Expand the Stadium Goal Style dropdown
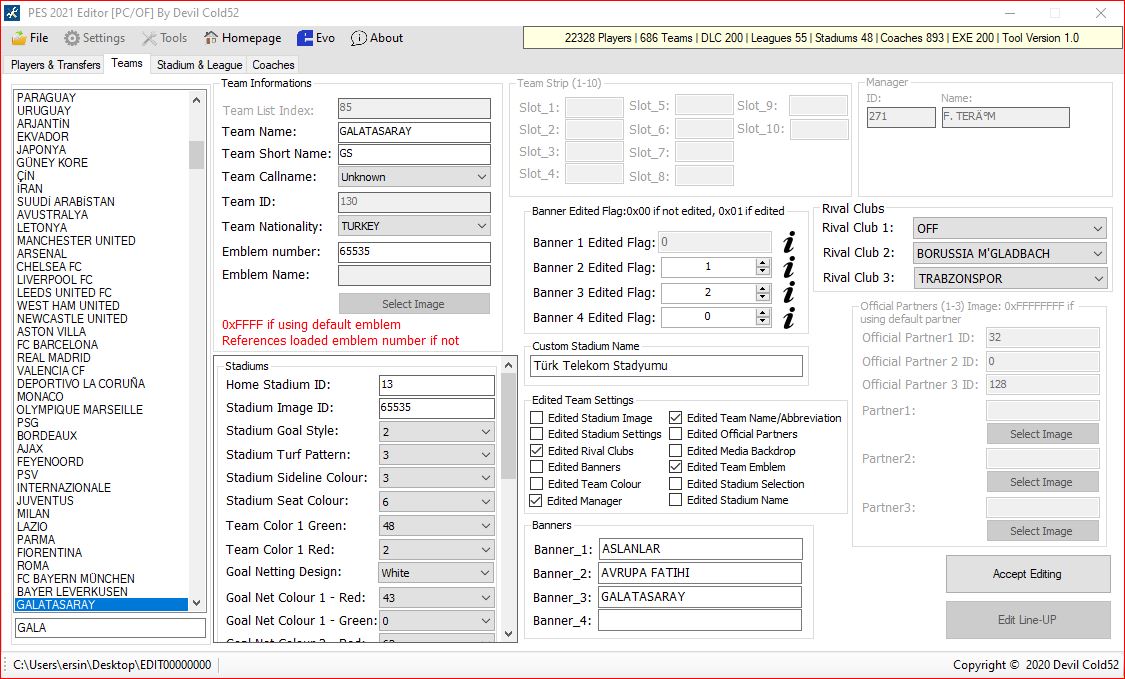This screenshot has width=1125, height=679. (436, 431)
